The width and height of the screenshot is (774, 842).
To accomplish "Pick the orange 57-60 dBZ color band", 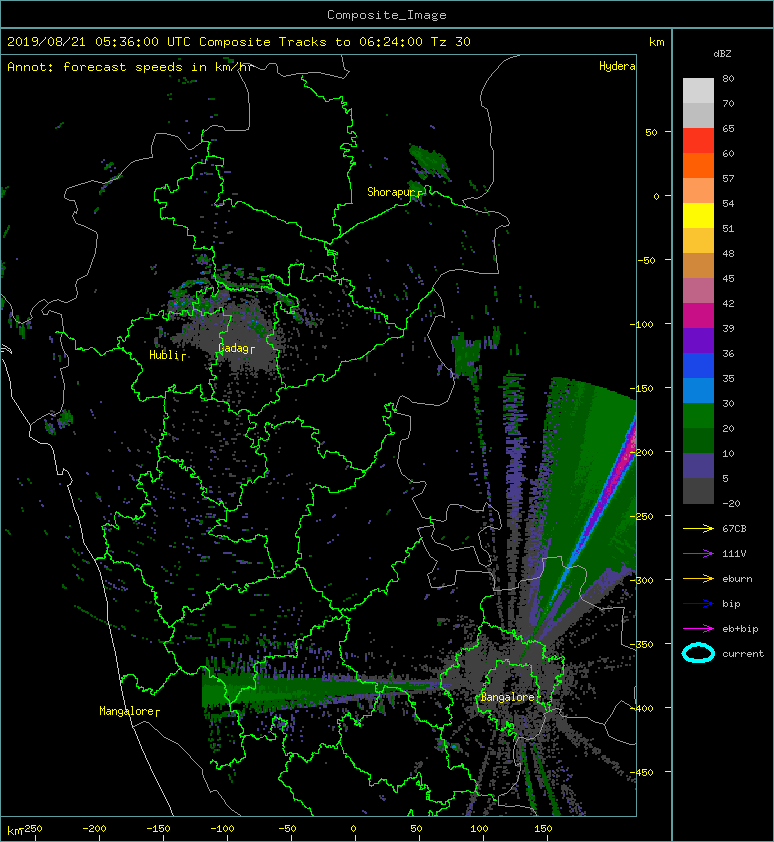I will [x=698, y=165].
